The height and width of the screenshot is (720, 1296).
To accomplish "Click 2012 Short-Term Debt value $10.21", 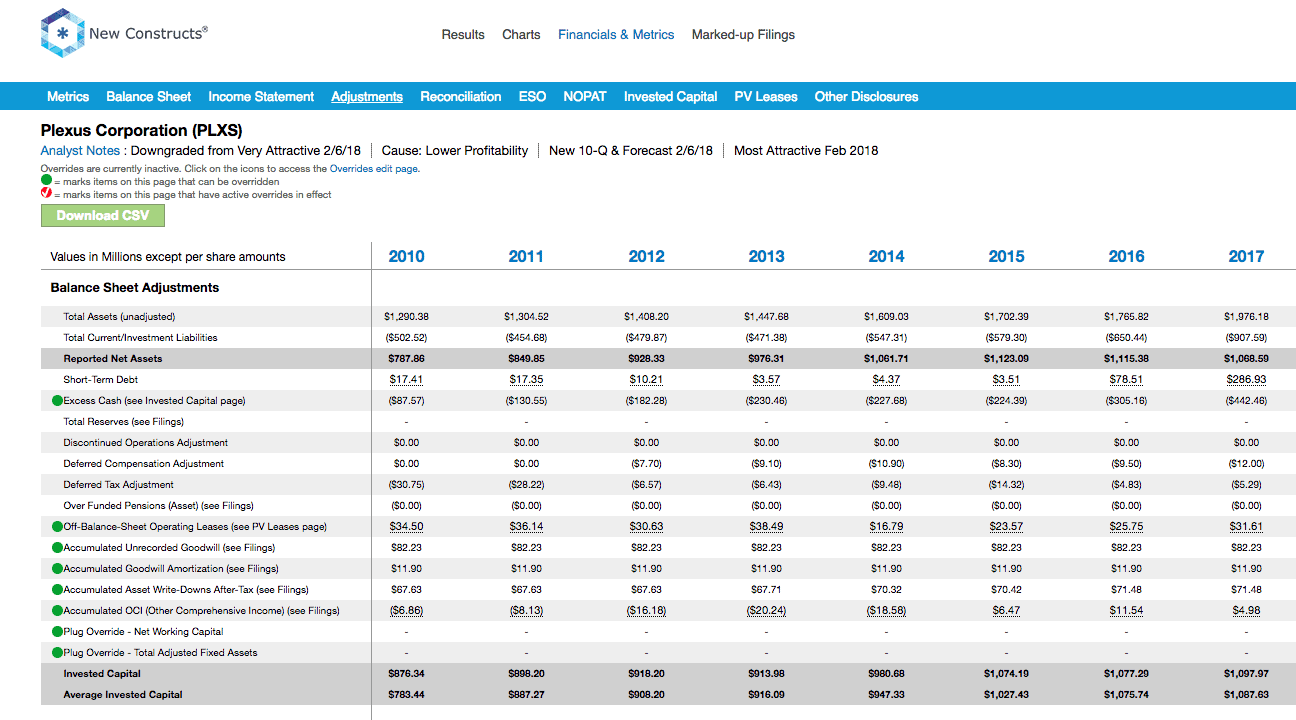I will pos(646,380).
